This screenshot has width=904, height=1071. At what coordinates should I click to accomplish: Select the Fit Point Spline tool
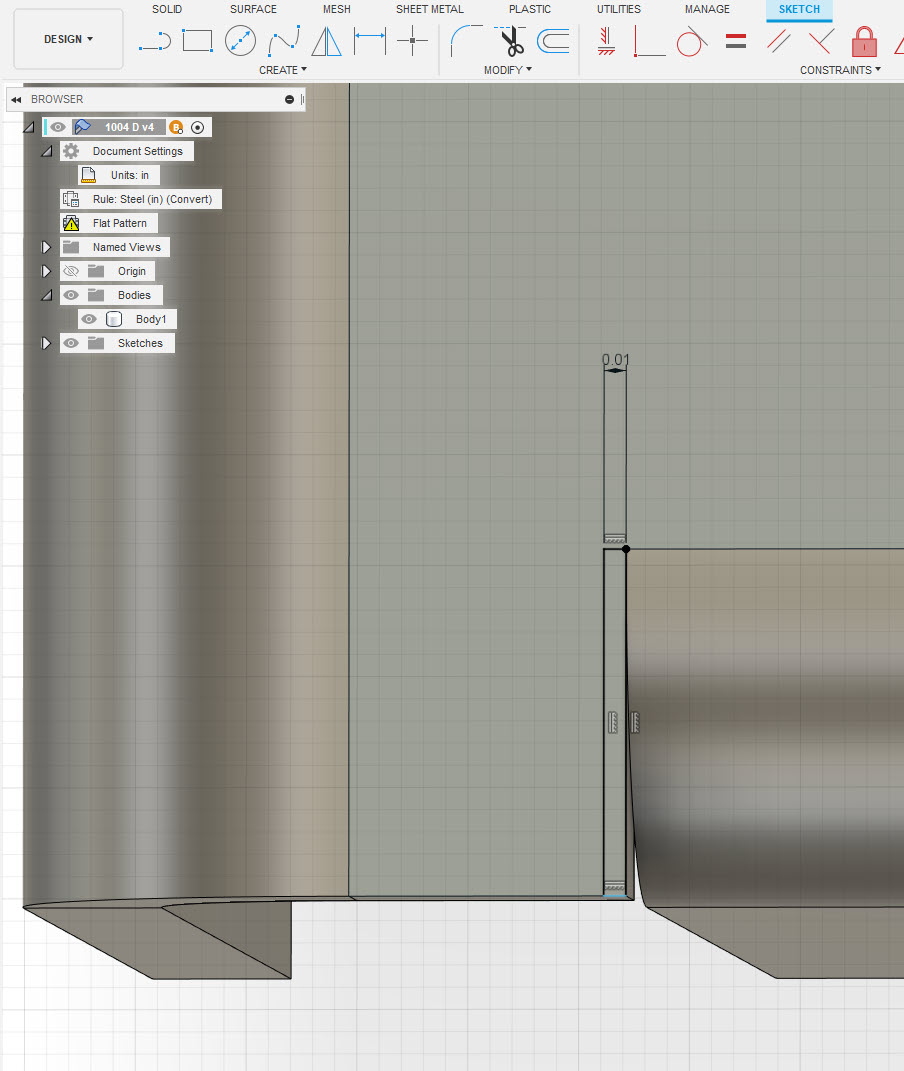(x=283, y=41)
